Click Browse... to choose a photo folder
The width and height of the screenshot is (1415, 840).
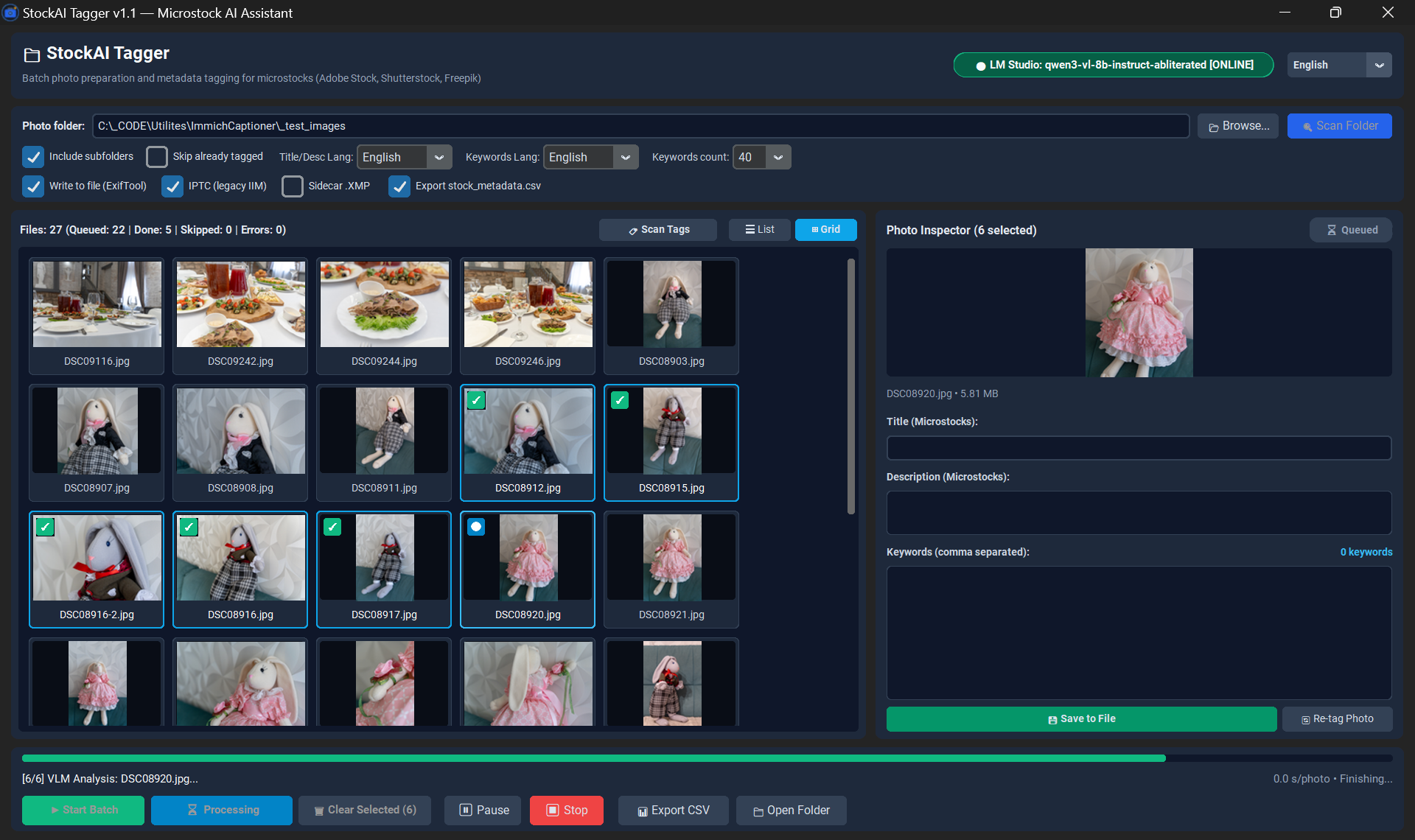(x=1238, y=126)
